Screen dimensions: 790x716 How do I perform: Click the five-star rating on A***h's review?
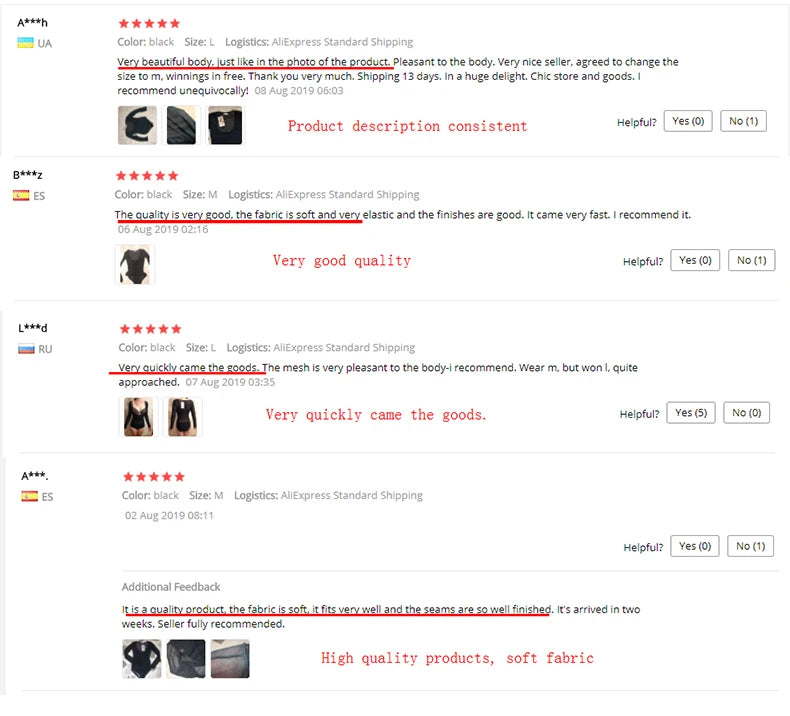149,23
